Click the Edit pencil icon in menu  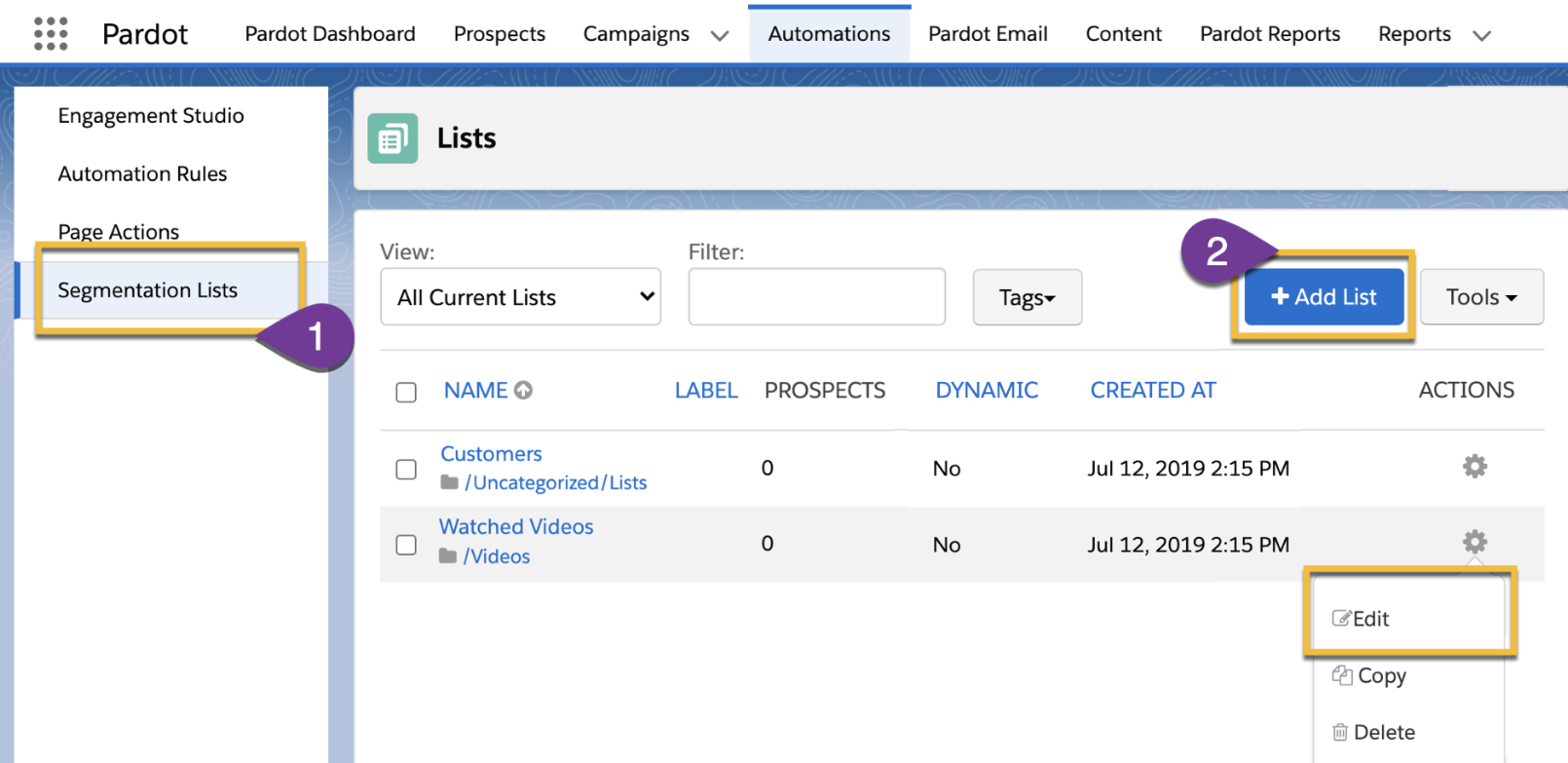pos(1341,619)
